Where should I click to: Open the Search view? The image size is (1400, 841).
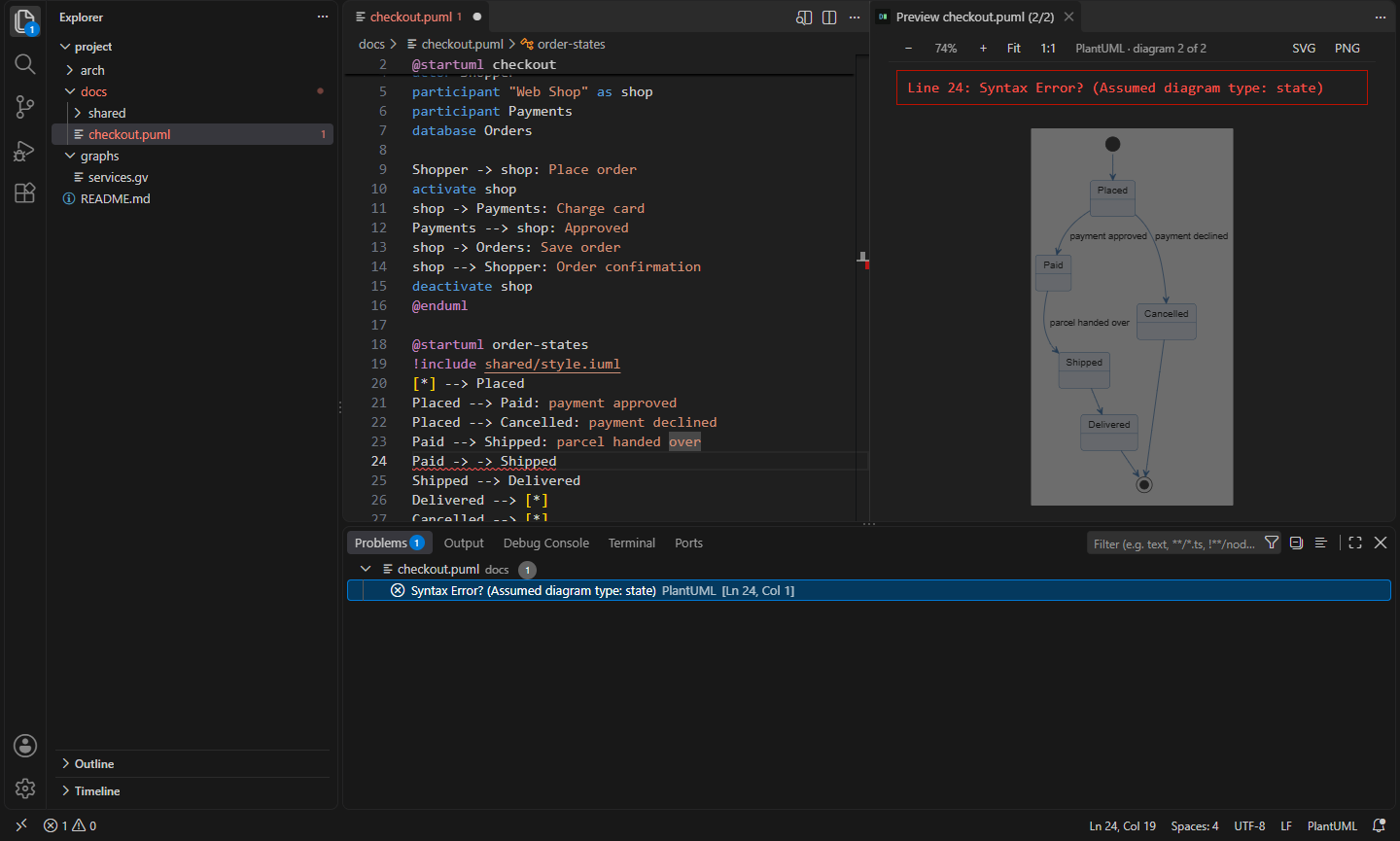click(x=25, y=64)
